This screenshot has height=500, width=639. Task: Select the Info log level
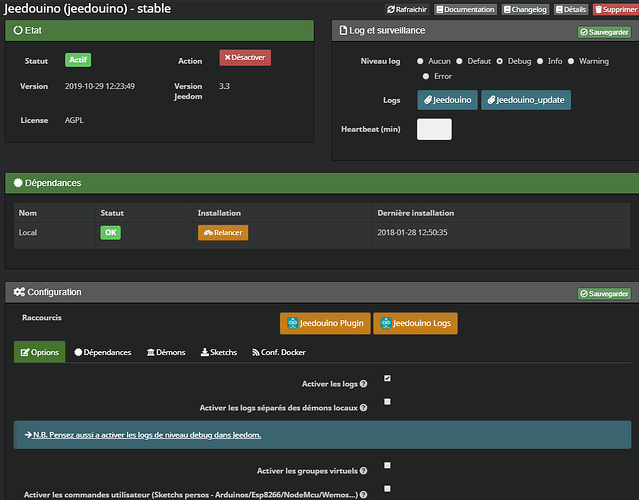[540, 61]
